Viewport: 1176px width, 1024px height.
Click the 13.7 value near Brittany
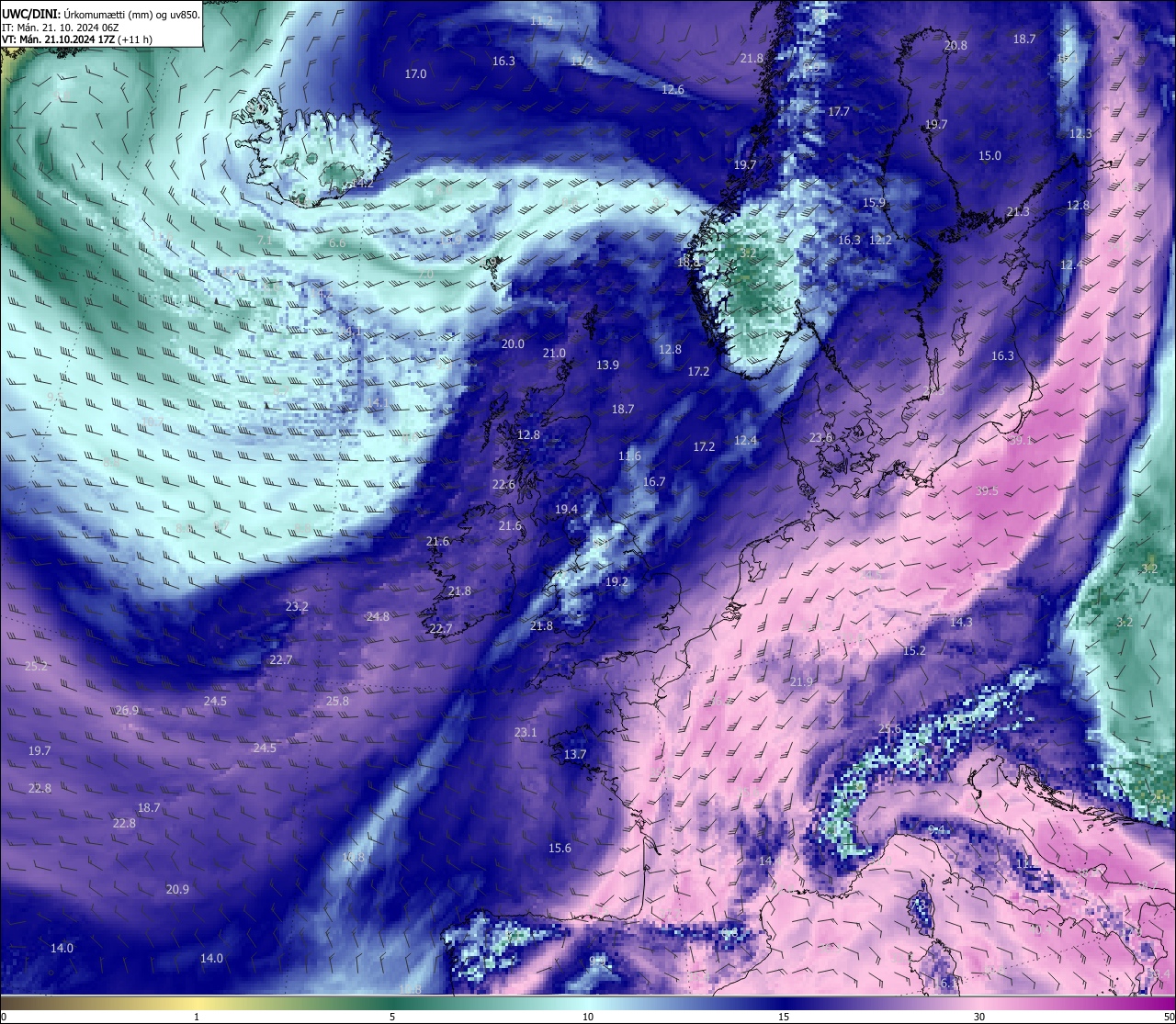point(574,754)
